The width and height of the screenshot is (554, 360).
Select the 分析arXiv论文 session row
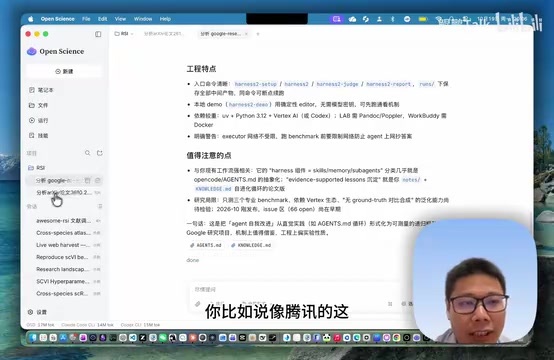coord(64,193)
